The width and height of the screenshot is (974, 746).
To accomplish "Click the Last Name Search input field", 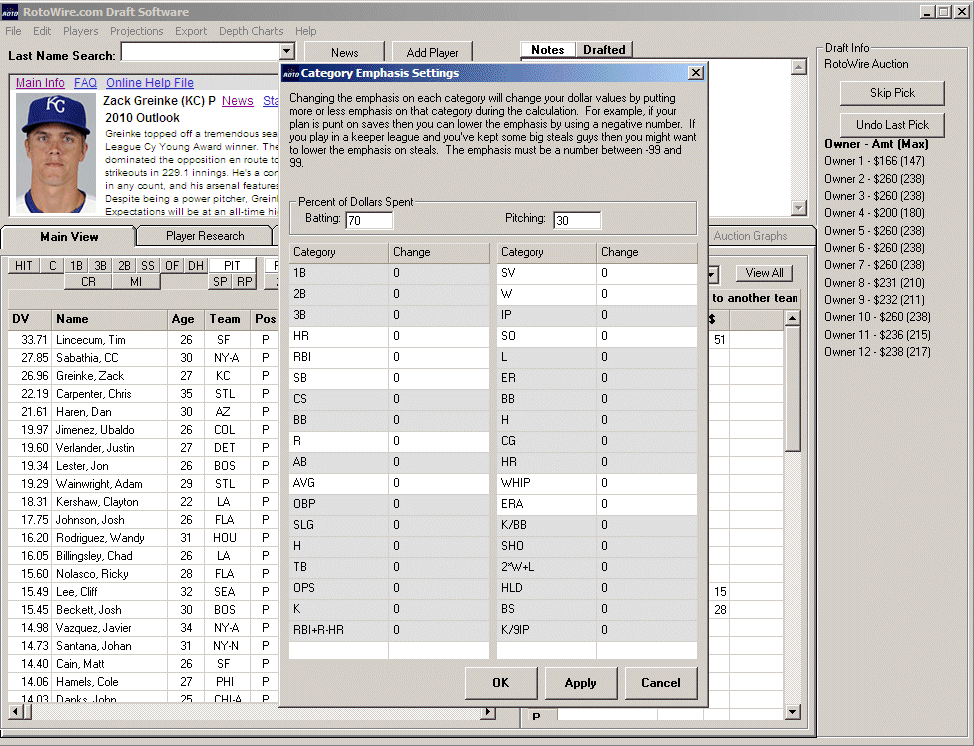I will coord(200,52).
